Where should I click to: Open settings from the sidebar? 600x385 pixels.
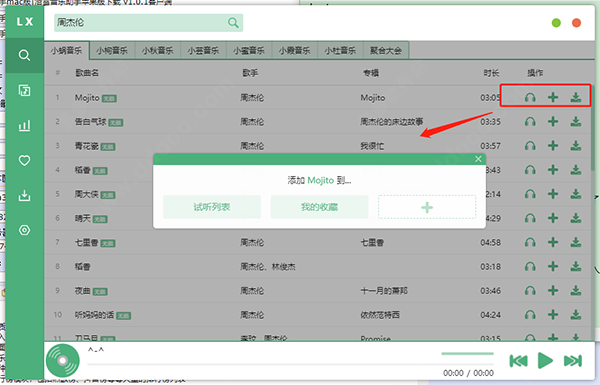[x=24, y=230]
